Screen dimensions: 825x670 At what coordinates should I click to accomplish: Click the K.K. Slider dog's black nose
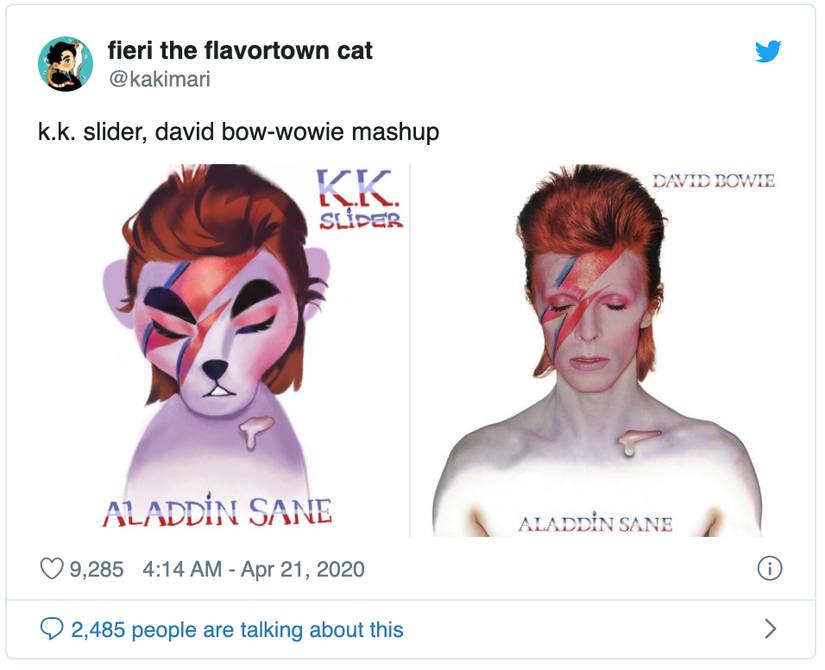click(x=218, y=371)
